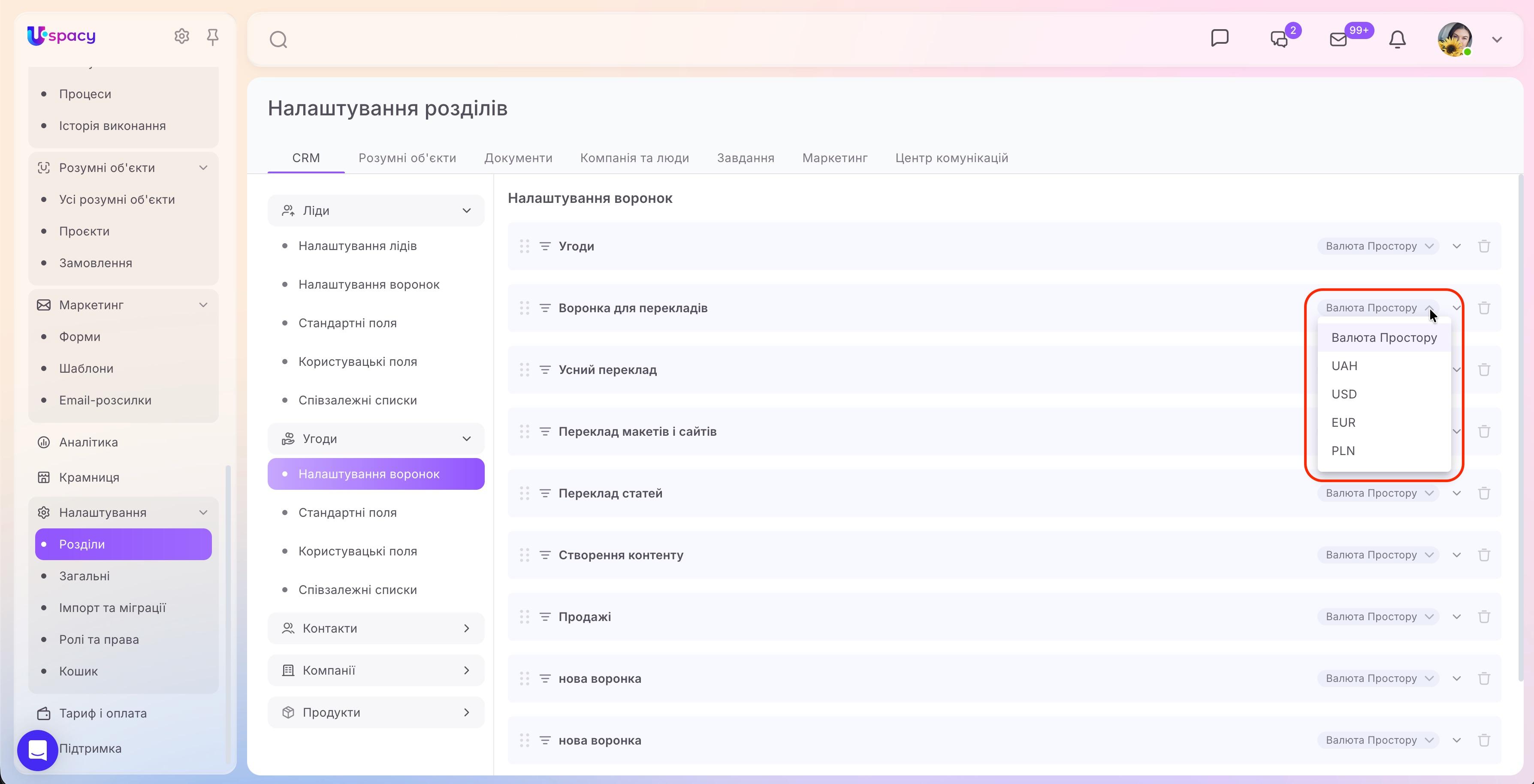Open the currency dropdown for Продажі
This screenshot has height=784, width=1534.
[x=1378, y=617]
